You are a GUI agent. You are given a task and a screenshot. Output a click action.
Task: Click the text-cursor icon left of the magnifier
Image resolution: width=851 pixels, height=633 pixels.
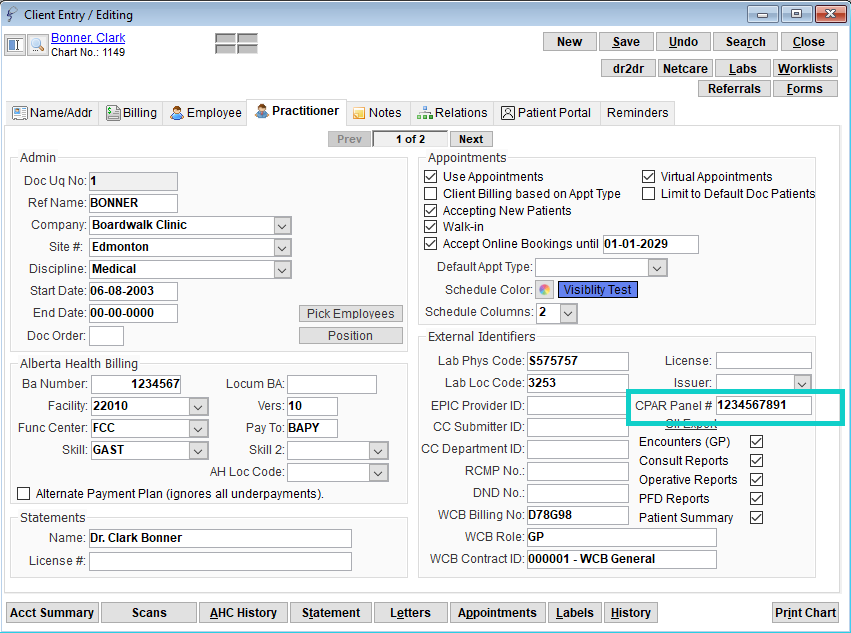coord(15,45)
